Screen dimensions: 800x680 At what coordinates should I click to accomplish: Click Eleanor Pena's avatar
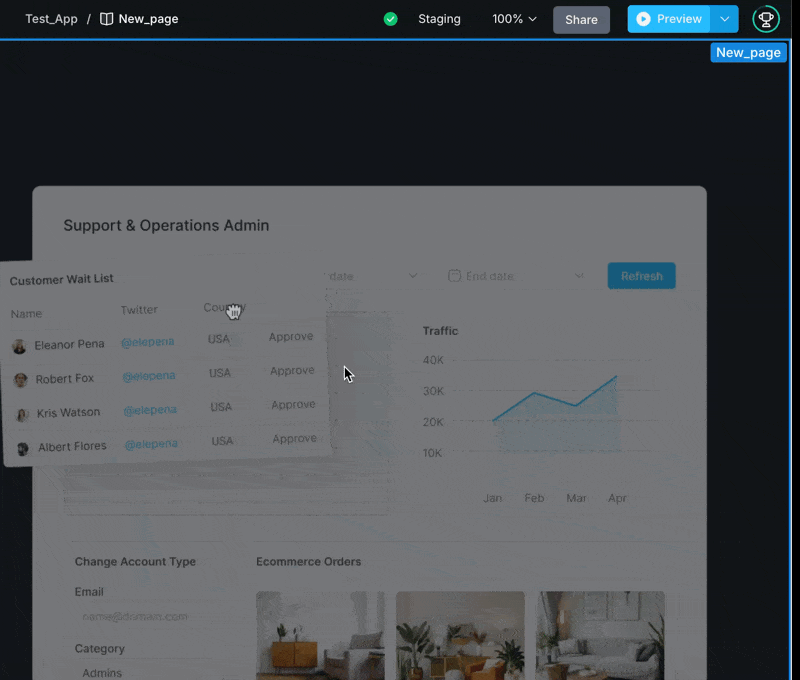19,346
